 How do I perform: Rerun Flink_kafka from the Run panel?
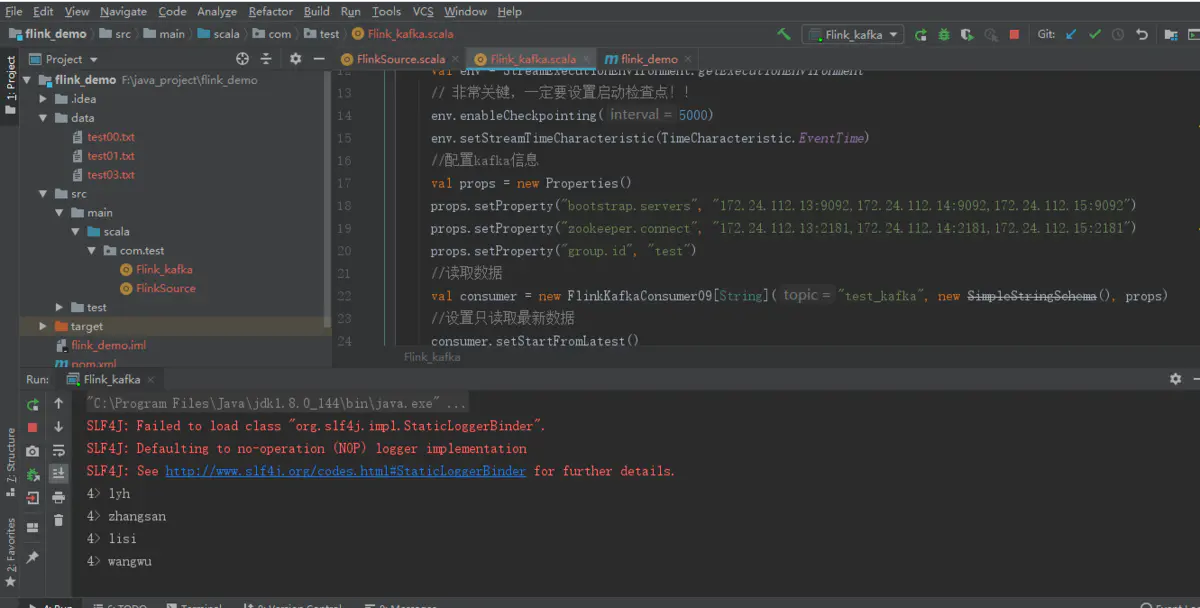[x=33, y=404]
